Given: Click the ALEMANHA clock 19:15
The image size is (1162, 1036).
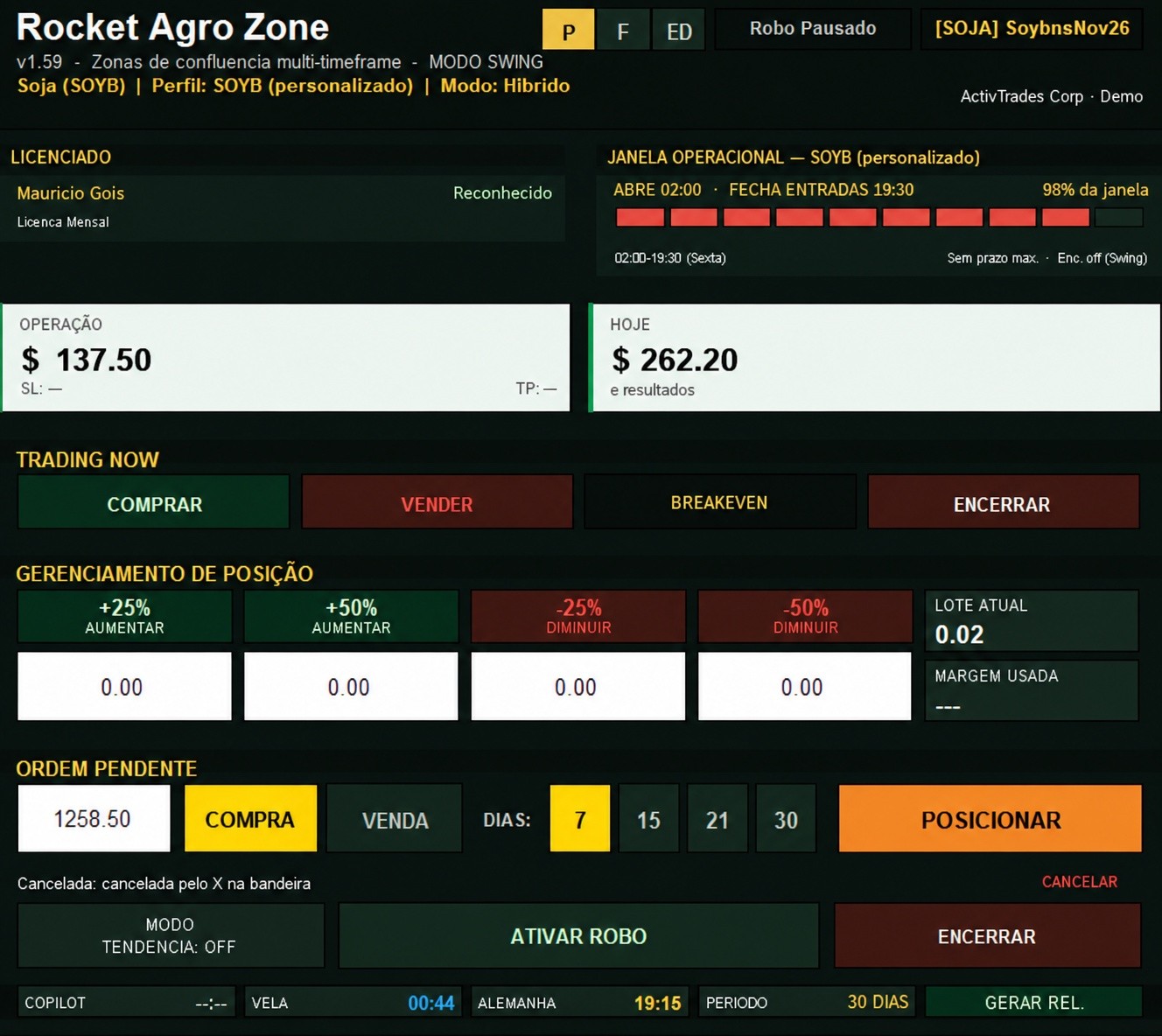Looking at the screenshot, I should click(580, 1002).
